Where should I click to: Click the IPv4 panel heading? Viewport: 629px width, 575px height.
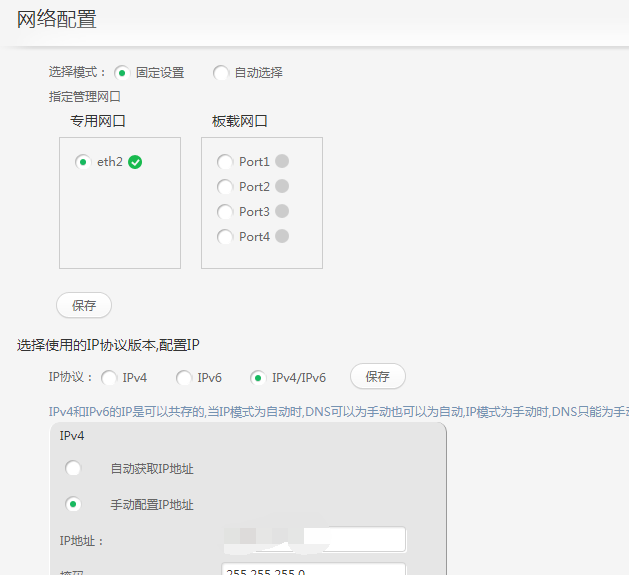tap(72, 436)
